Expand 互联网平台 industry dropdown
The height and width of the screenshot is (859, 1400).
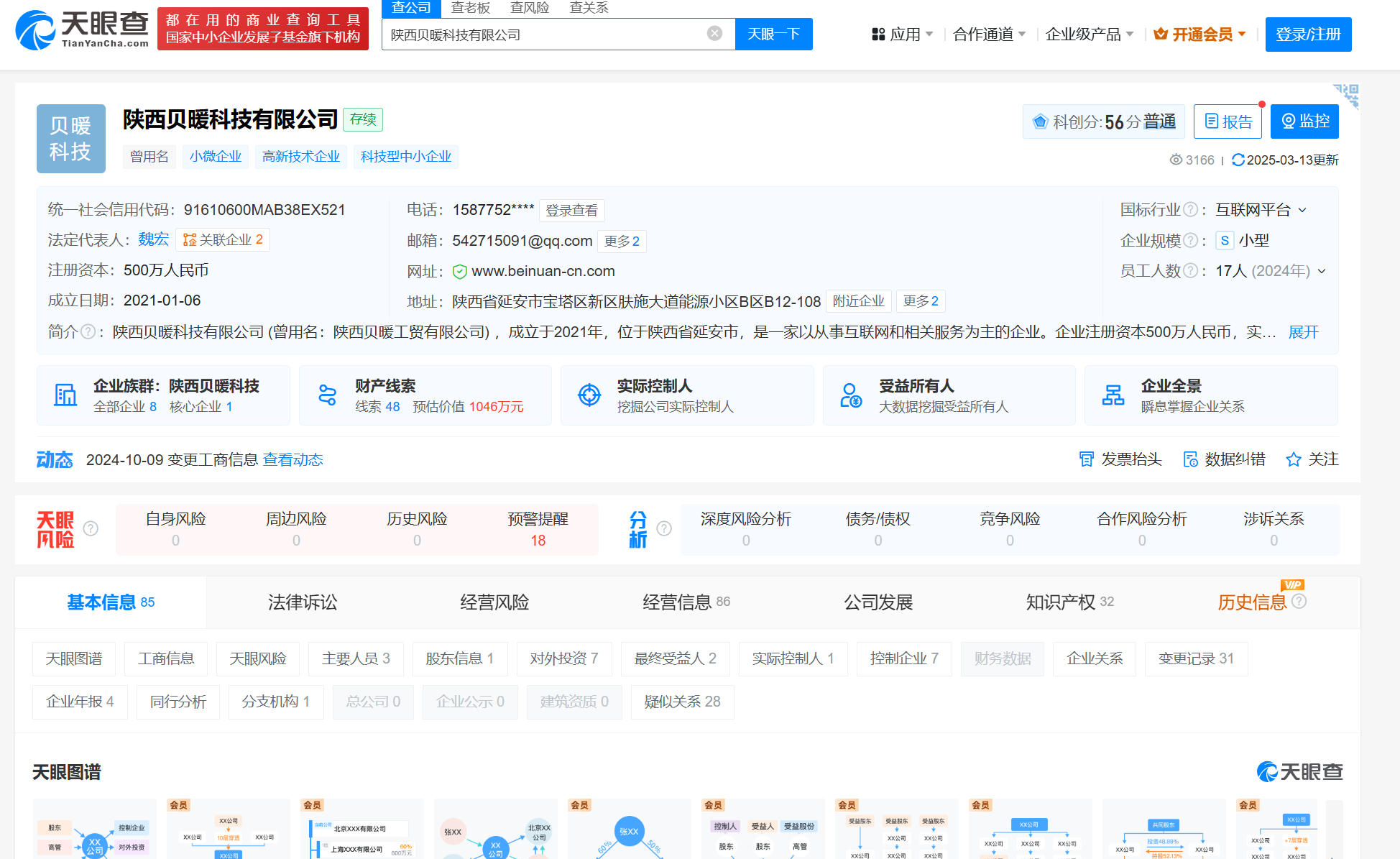1302,210
